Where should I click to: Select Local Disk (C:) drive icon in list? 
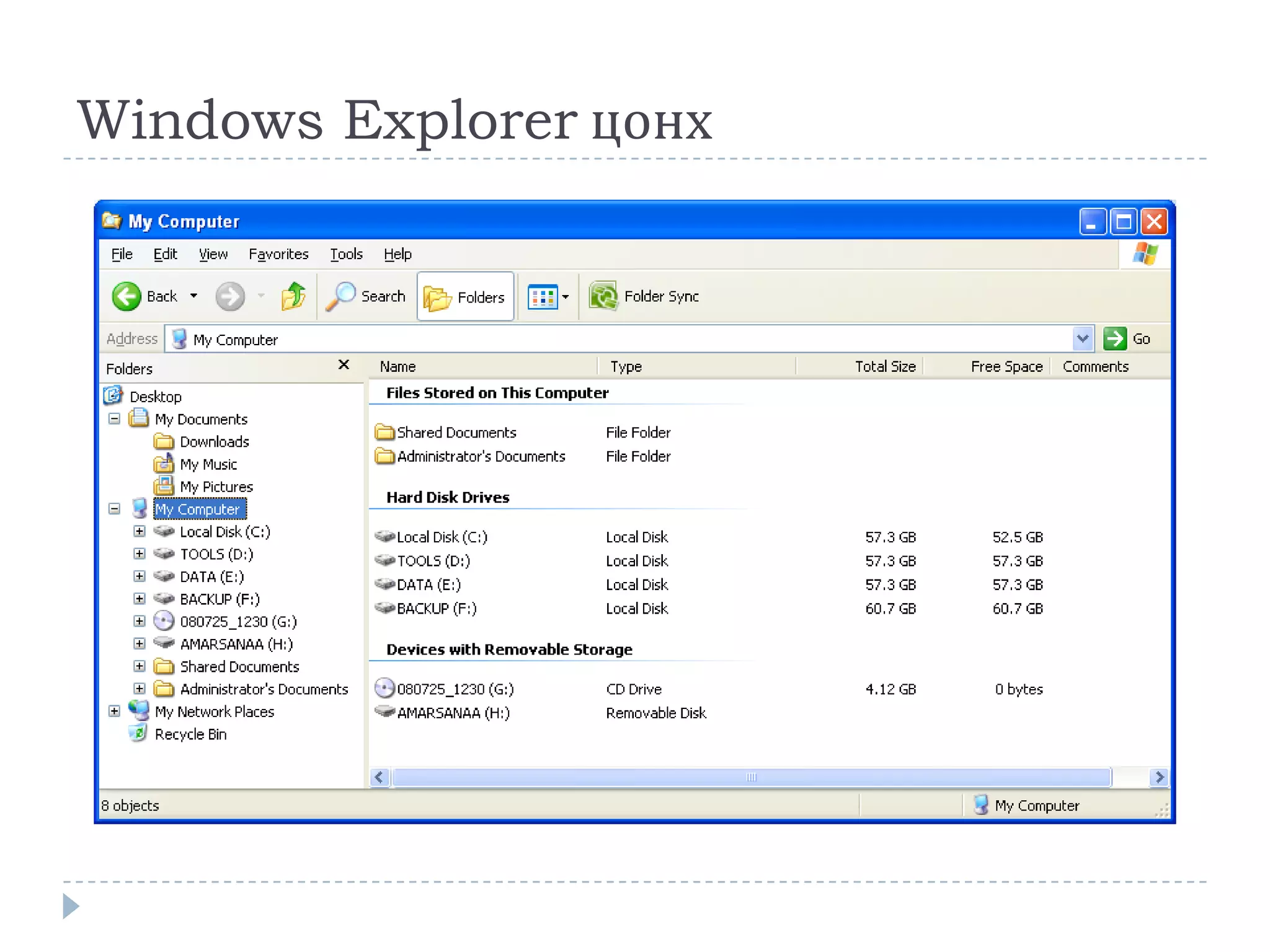point(385,535)
